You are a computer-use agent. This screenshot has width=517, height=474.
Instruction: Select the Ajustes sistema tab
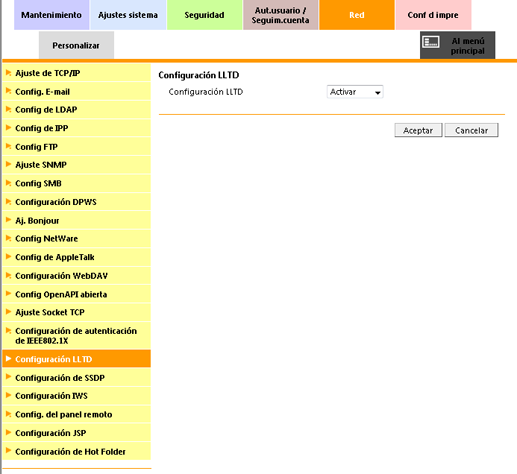128,15
